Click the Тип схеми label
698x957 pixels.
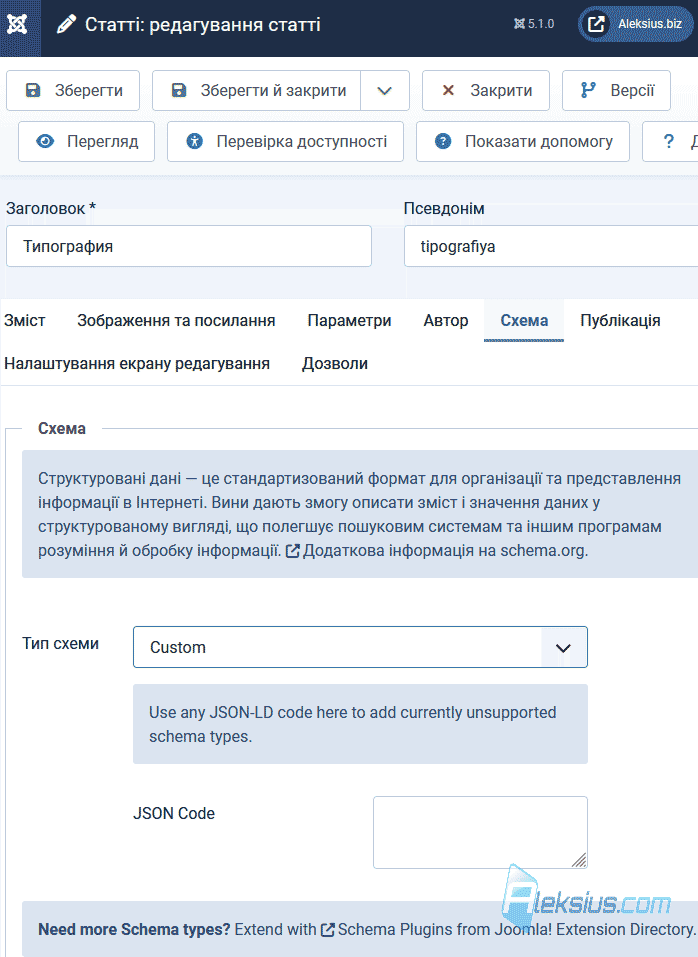(x=60, y=643)
